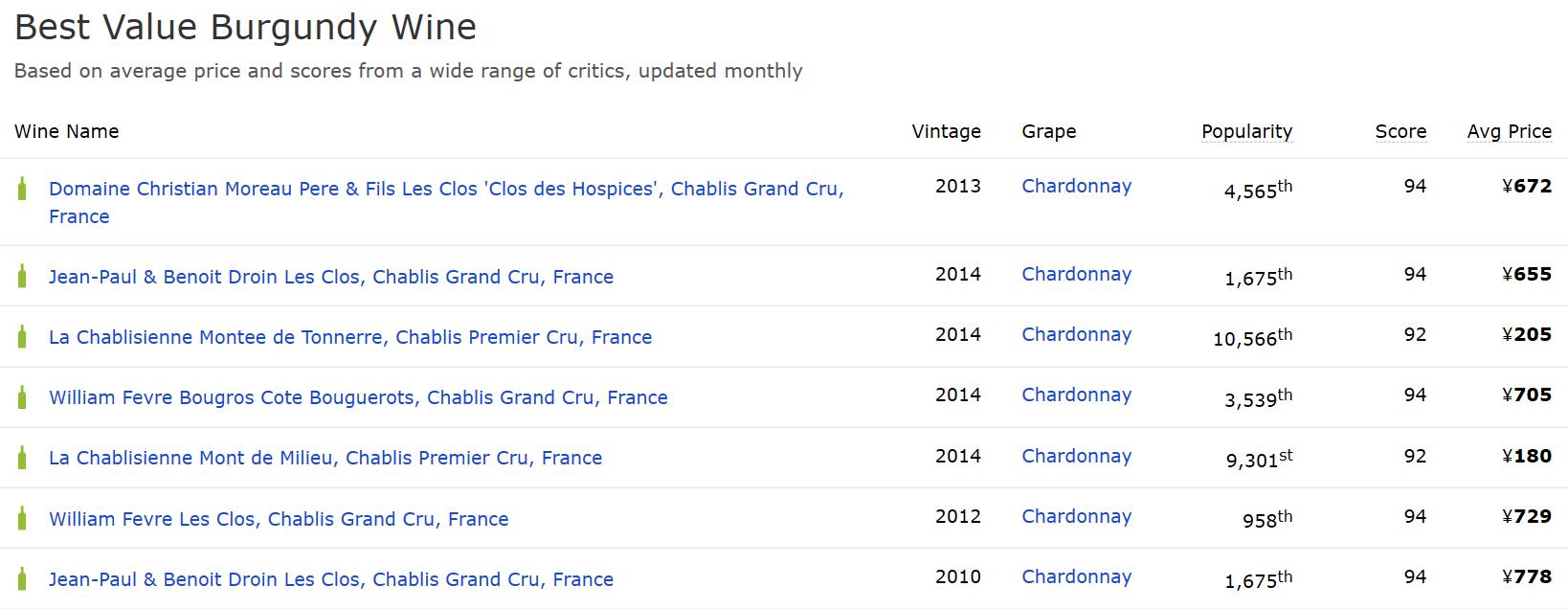Click the Popularity column header

[1246, 131]
